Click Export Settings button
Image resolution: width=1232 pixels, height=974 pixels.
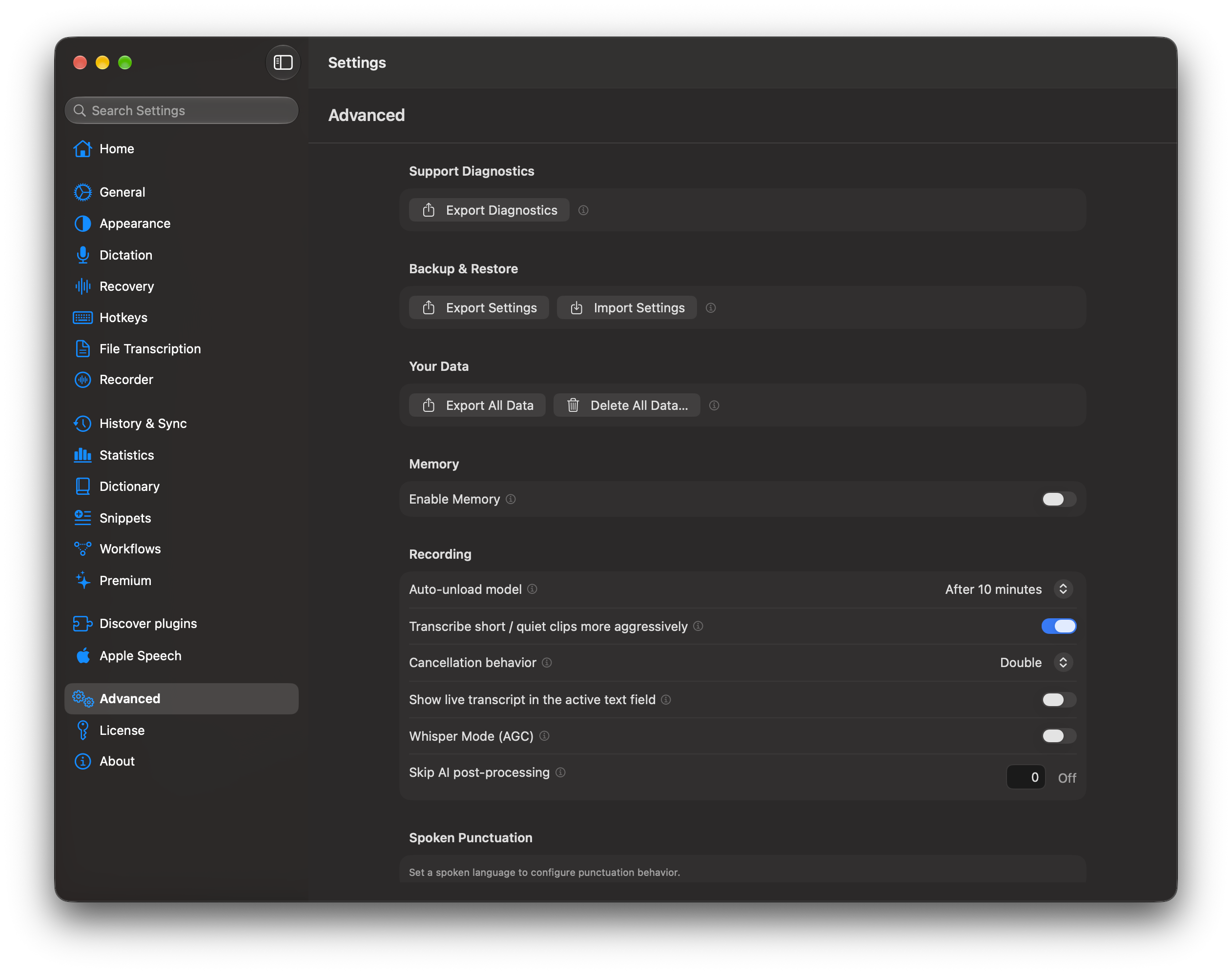tap(479, 308)
